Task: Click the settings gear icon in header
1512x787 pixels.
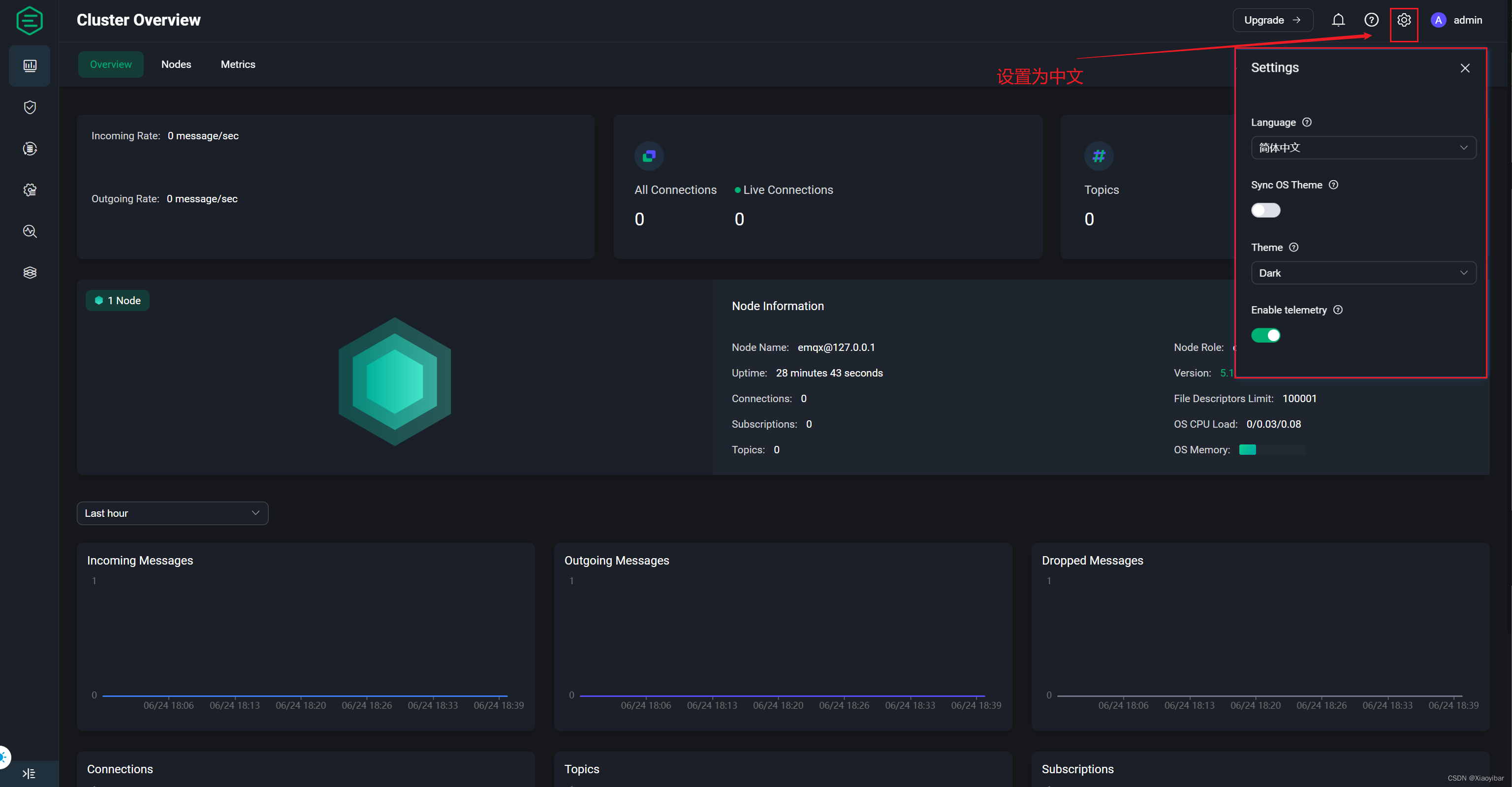Action: pos(1403,20)
